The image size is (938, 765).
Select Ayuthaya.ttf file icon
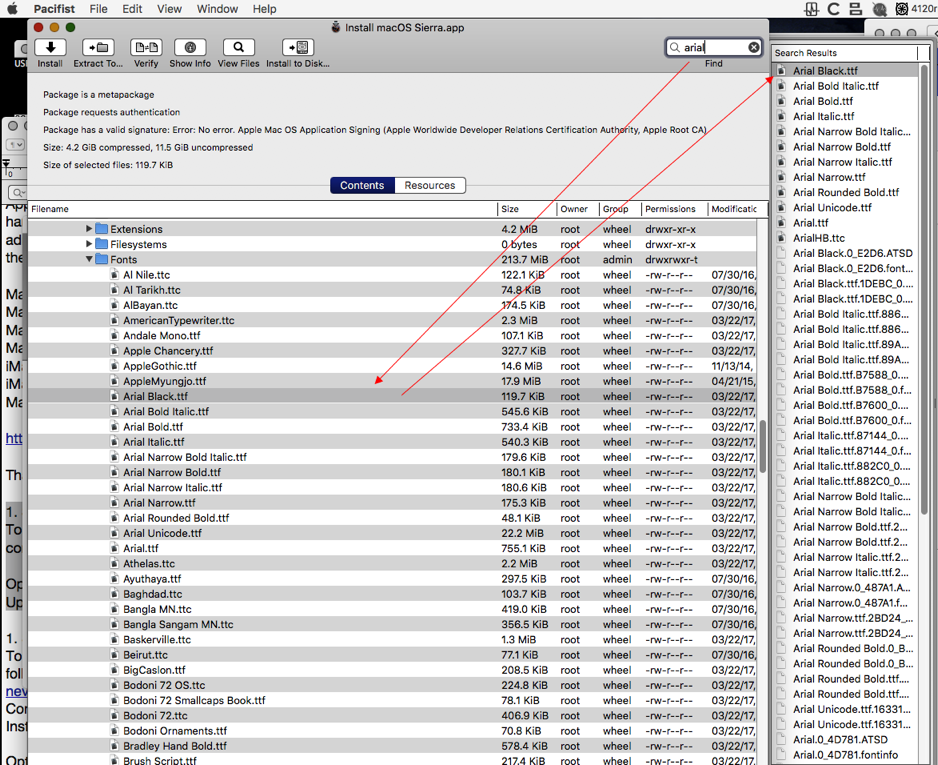pos(114,578)
